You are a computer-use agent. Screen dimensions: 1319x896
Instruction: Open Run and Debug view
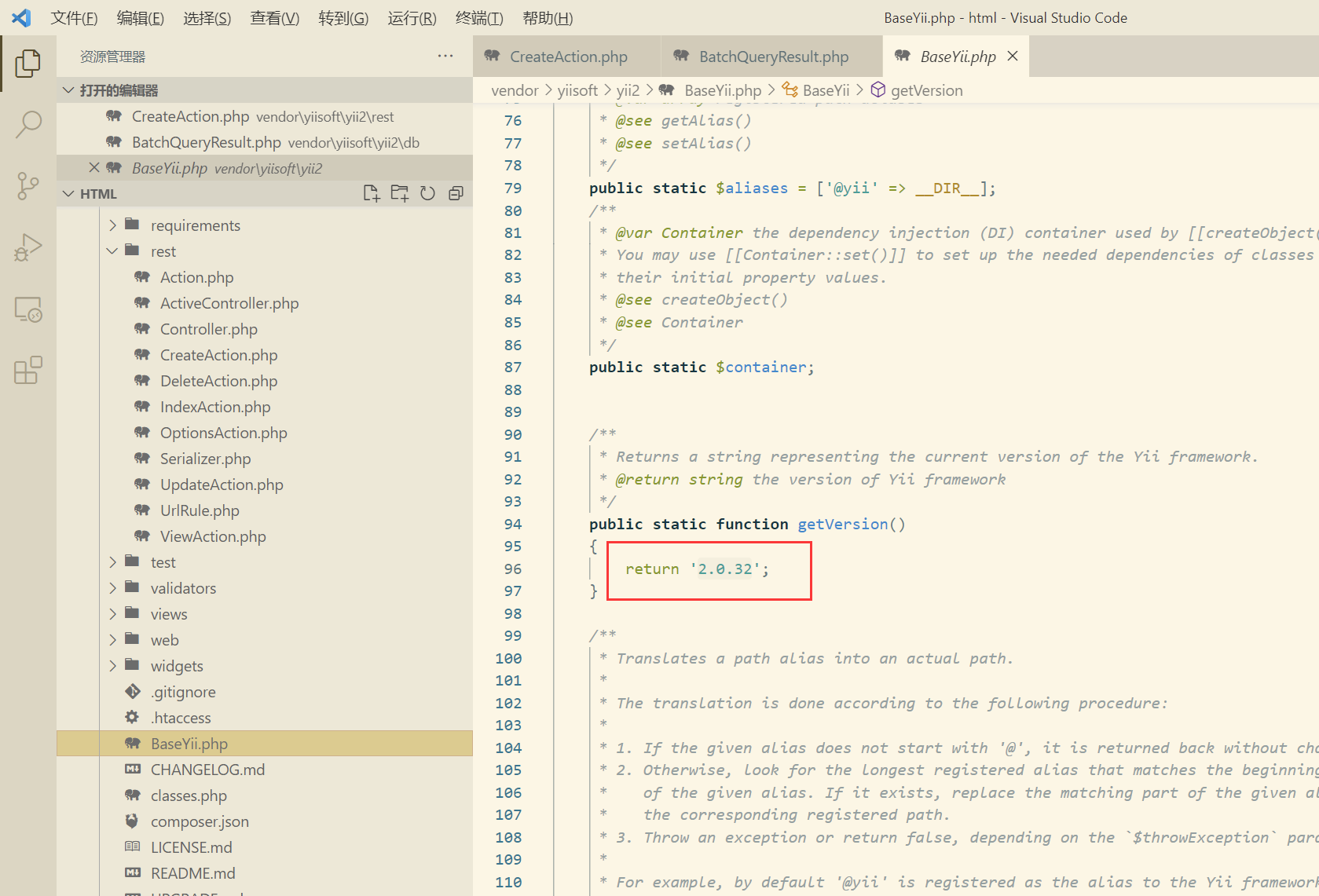pyautogui.click(x=28, y=247)
